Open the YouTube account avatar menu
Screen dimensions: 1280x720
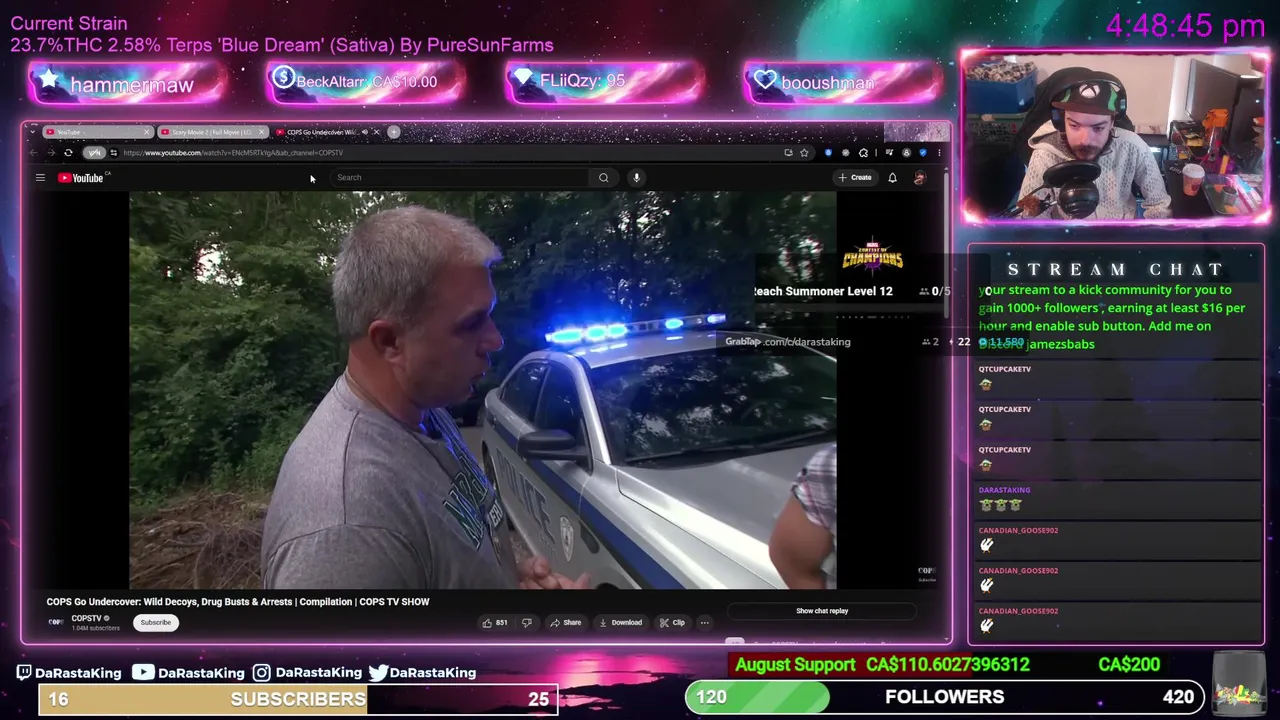pos(919,178)
